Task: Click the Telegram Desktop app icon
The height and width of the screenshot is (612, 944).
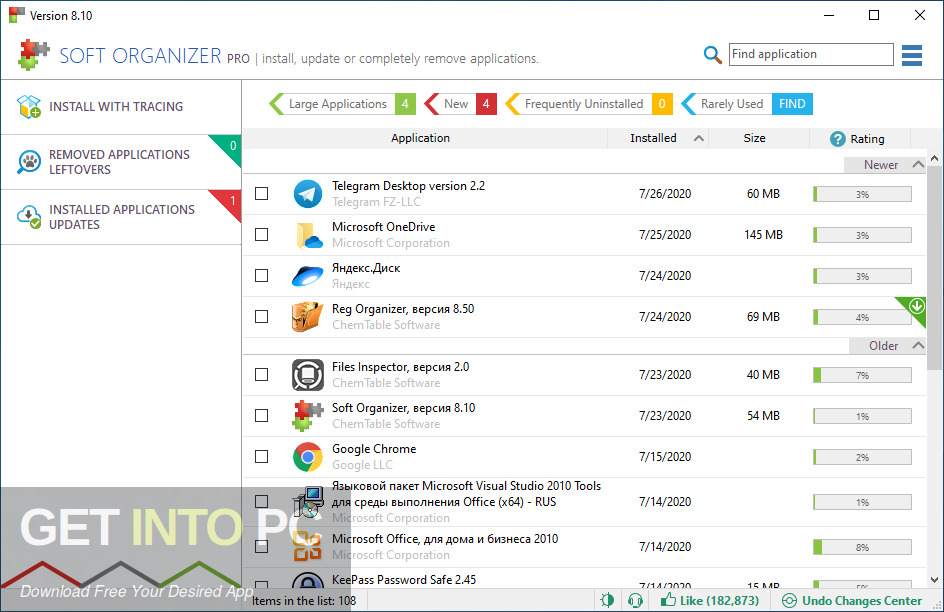Action: click(308, 194)
